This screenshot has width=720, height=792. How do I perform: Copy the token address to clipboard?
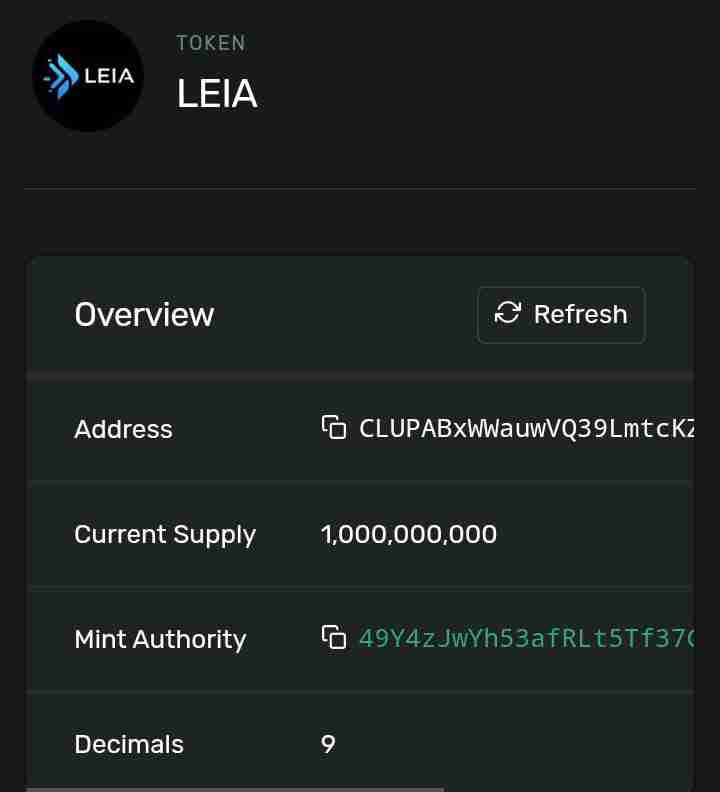[333, 428]
